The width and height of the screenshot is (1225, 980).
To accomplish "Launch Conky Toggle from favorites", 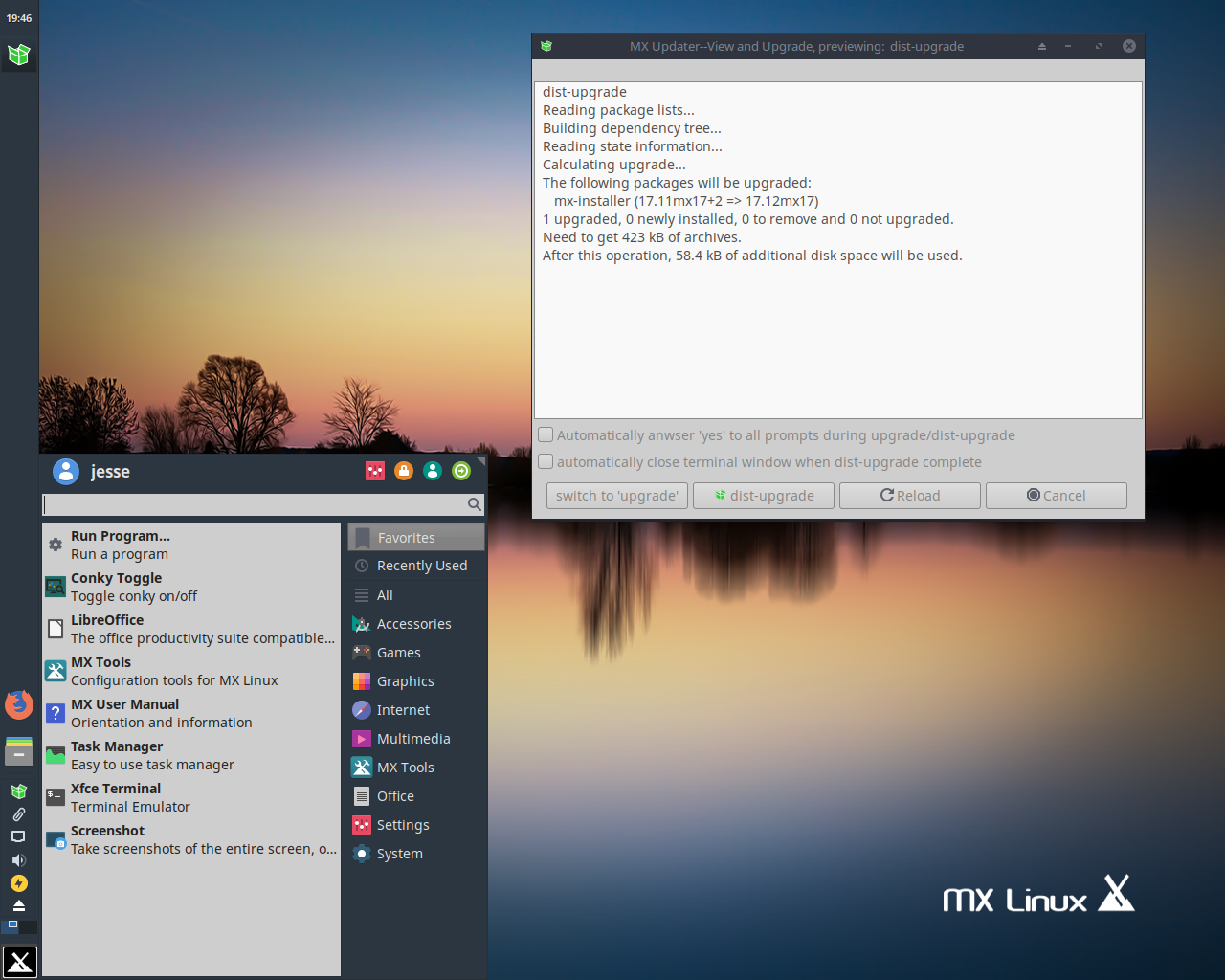I will point(191,587).
